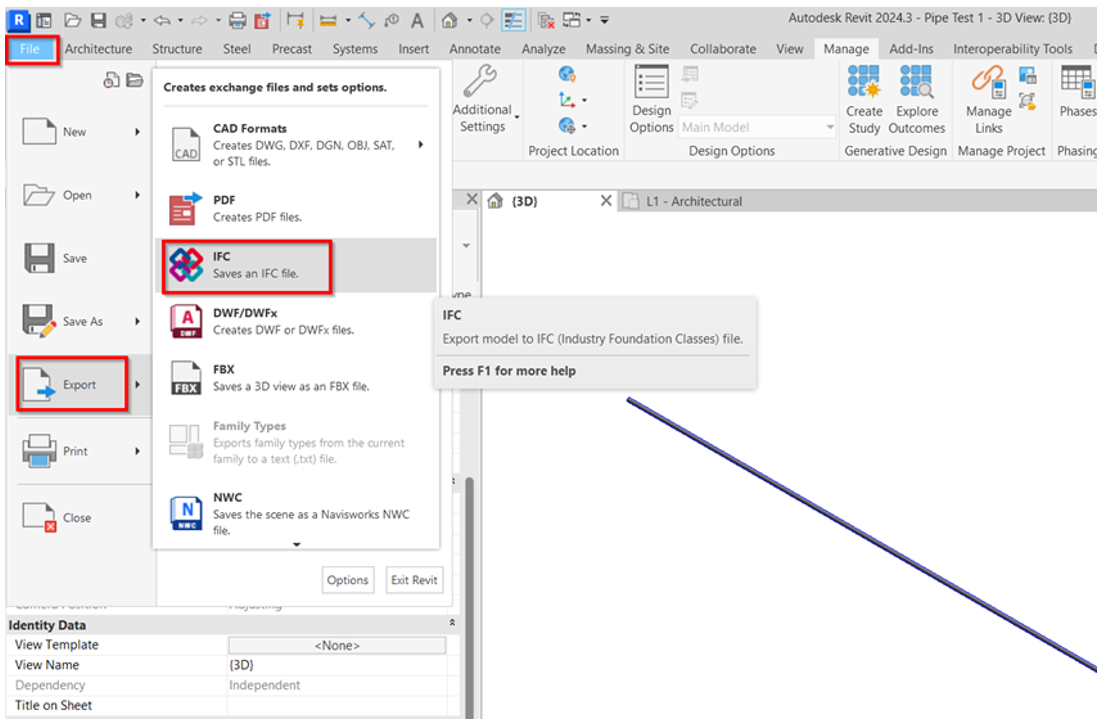Switch to L1 - Architectural view tab
The height and width of the screenshot is (722, 1101).
694,202
